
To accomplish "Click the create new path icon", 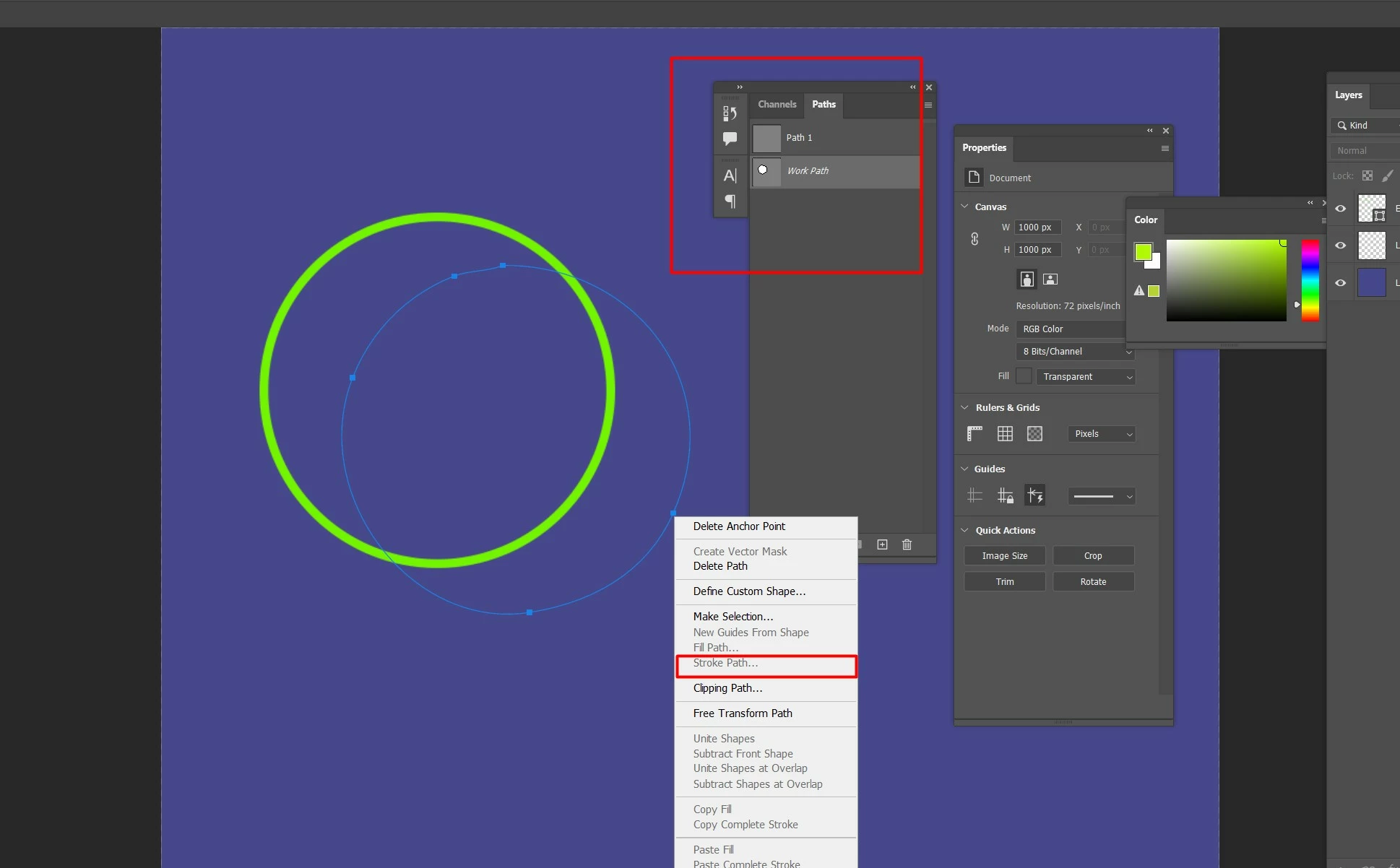I will (882, 544).
